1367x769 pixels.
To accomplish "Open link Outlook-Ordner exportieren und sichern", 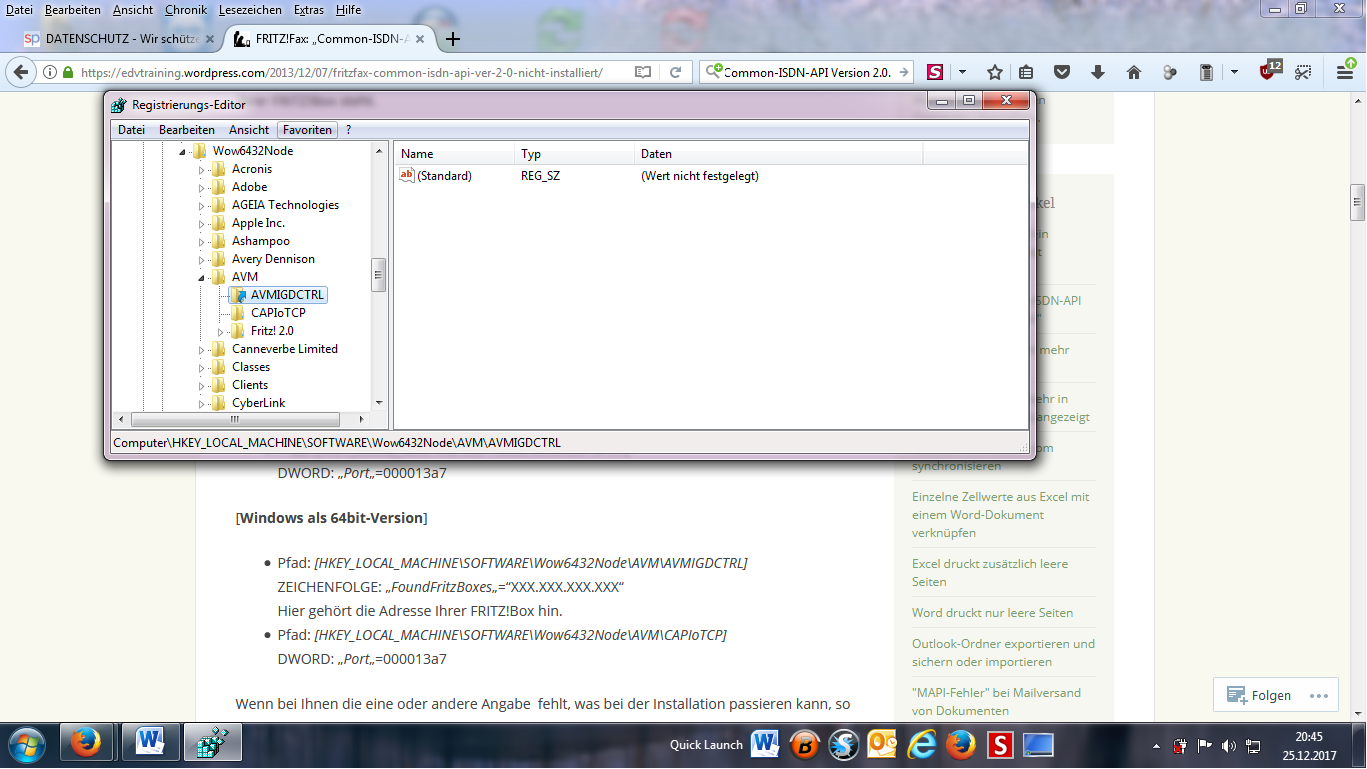I will 1003,653.
